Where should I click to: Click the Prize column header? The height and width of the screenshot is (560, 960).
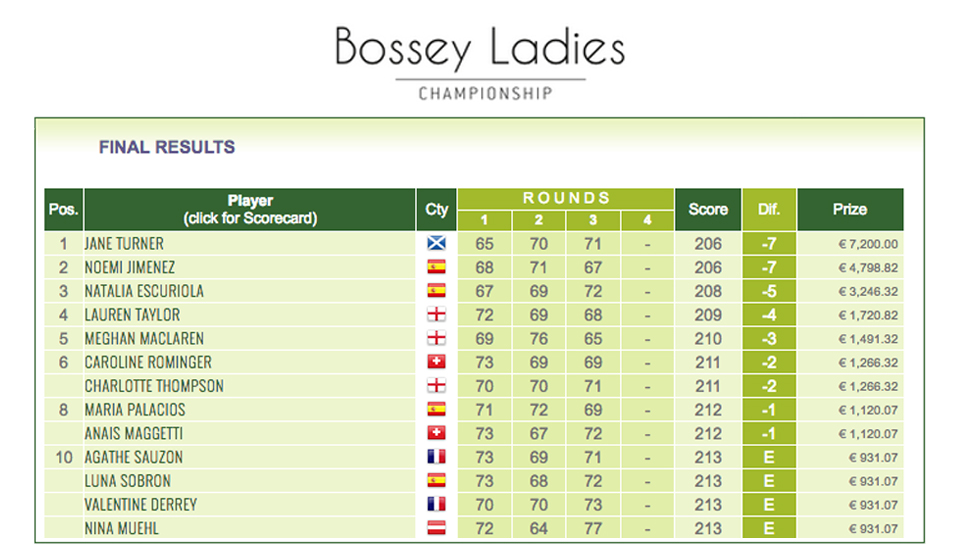coord(850,209)
